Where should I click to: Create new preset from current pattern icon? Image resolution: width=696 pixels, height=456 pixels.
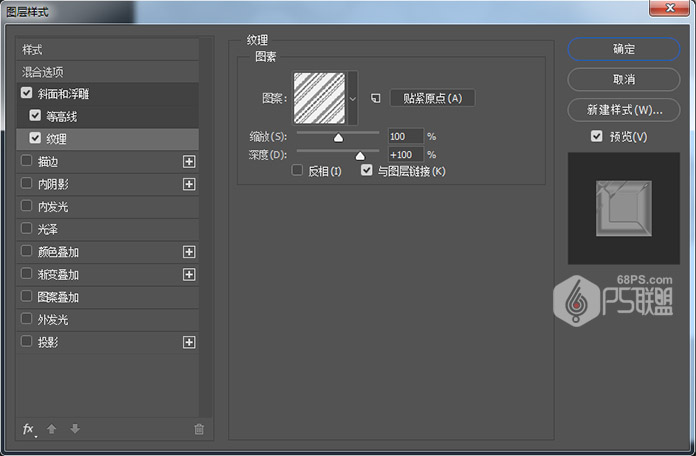(x=376, y=98)
